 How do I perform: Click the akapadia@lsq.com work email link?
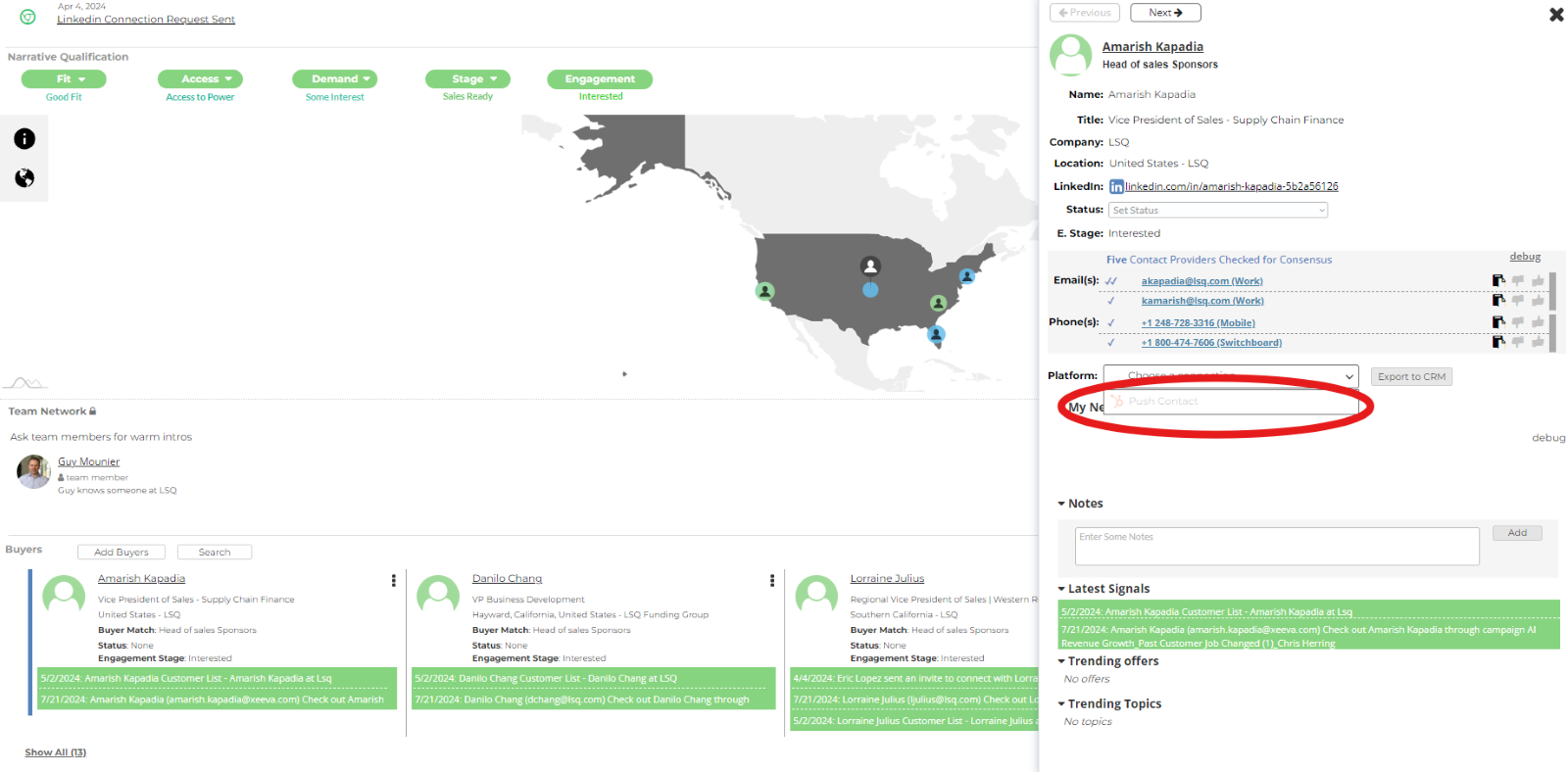coord(1201,281)
